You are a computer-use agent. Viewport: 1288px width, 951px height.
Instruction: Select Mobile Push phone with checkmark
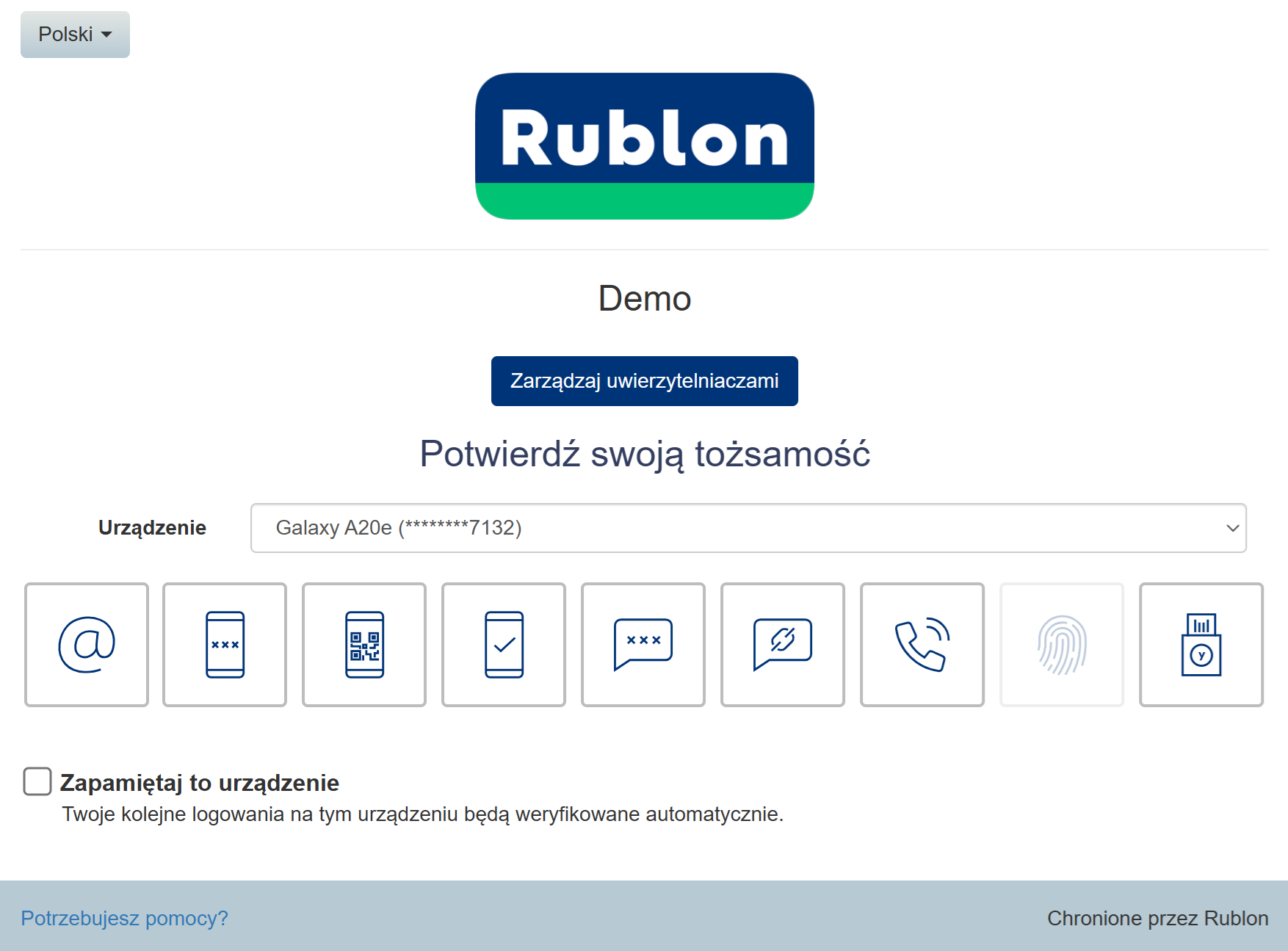tap(504, 645)
